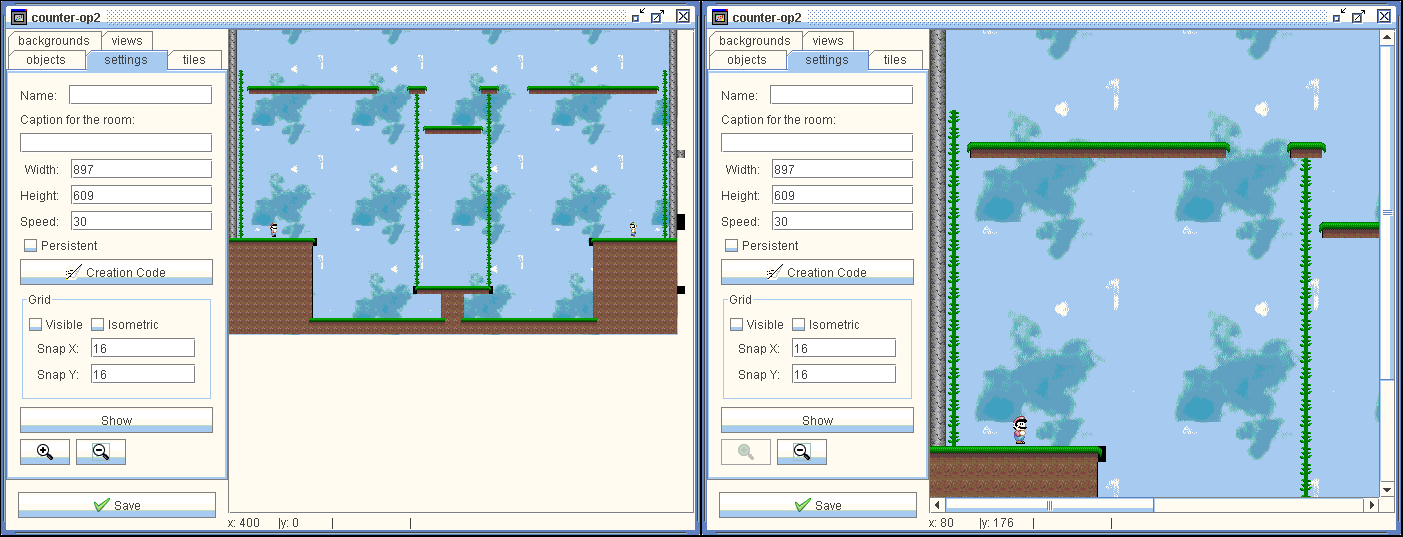This screenshot has width=1403, height=537.
Task: Select left player sprite in left room view
Action: [274, 230]
